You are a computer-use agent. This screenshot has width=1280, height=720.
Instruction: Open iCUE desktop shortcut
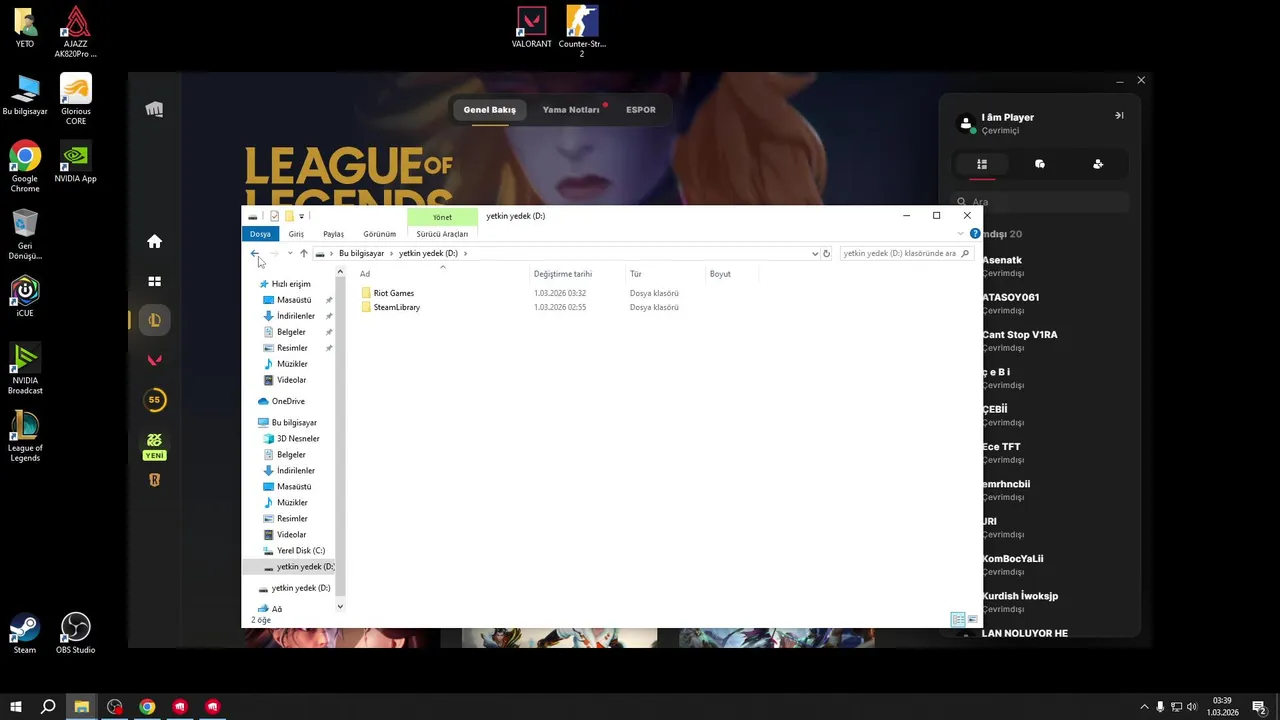click(25, 297)
